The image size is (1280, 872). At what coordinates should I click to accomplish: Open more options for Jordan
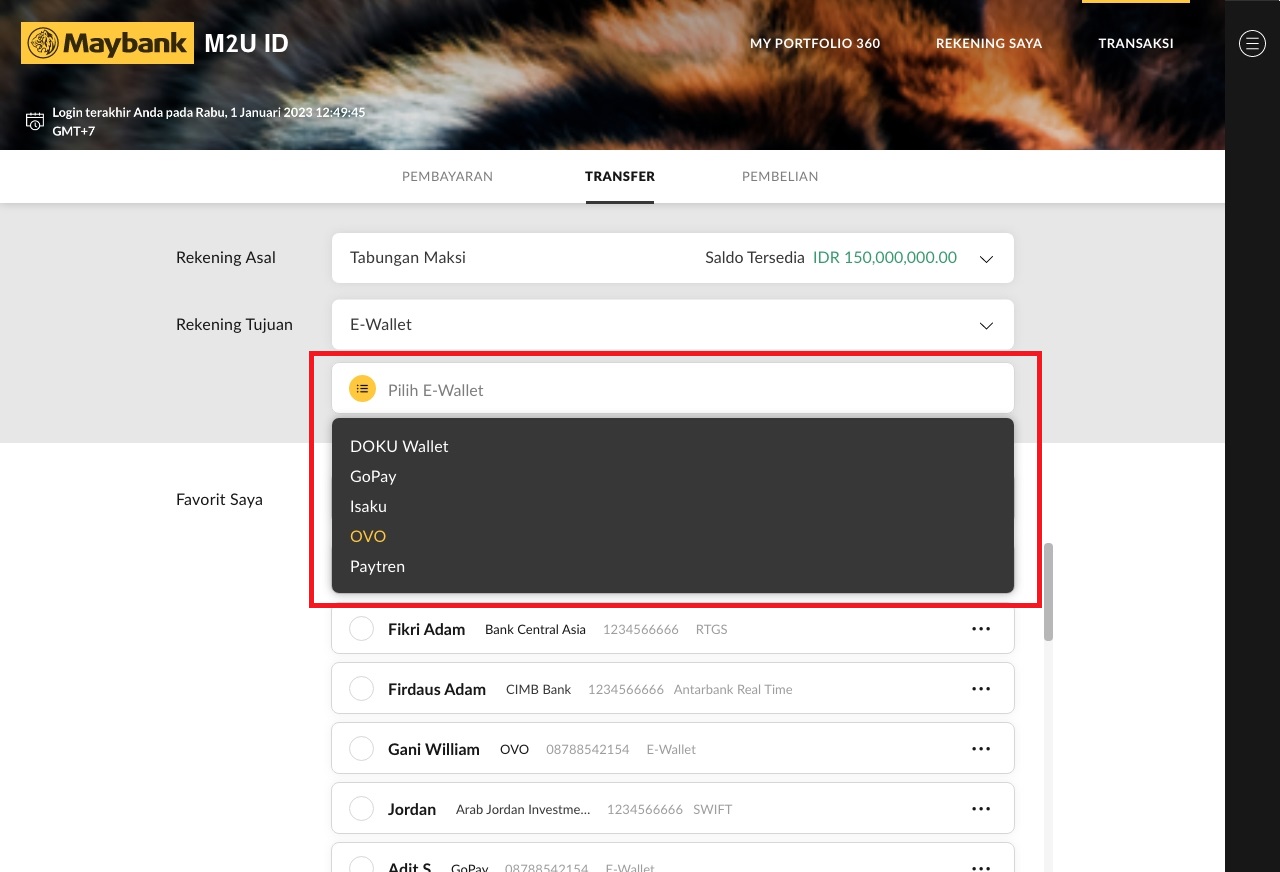pos(980,809)
